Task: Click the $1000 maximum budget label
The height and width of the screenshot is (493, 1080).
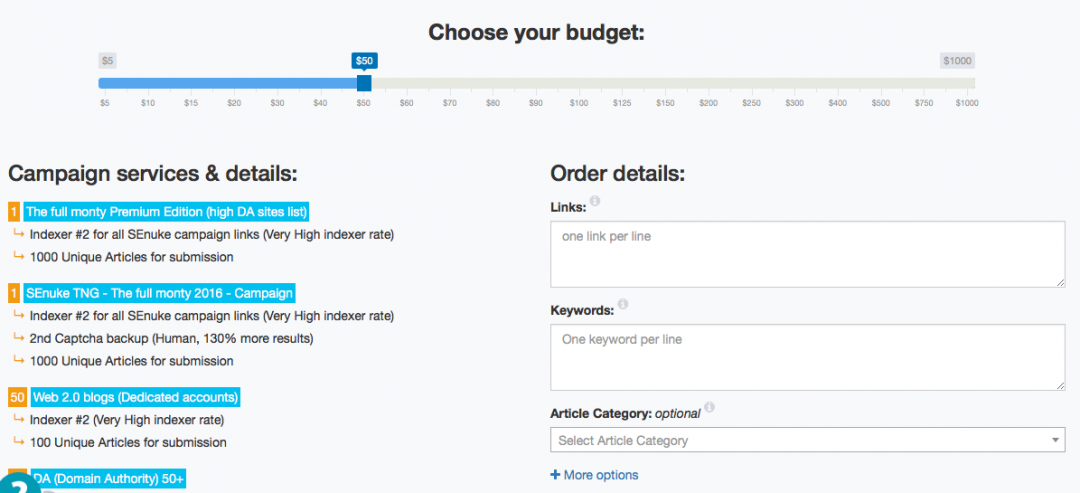Action: 957,61
